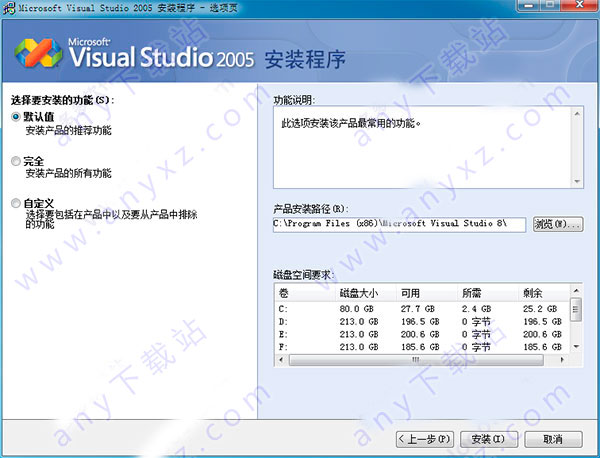Click the 剩余 column header

click(545, 293)
